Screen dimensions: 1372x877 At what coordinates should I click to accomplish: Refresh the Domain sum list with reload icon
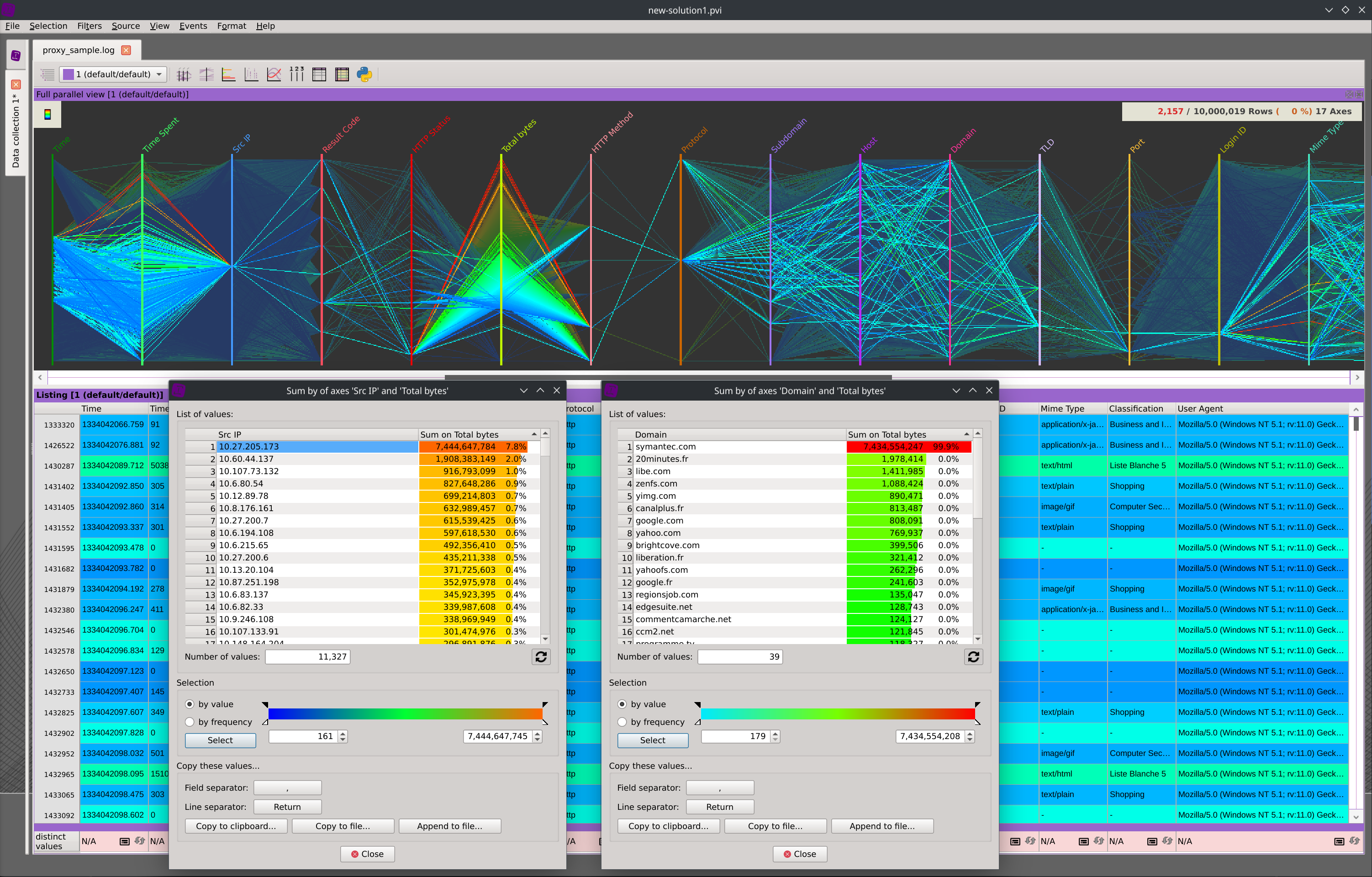pos(973,657)
